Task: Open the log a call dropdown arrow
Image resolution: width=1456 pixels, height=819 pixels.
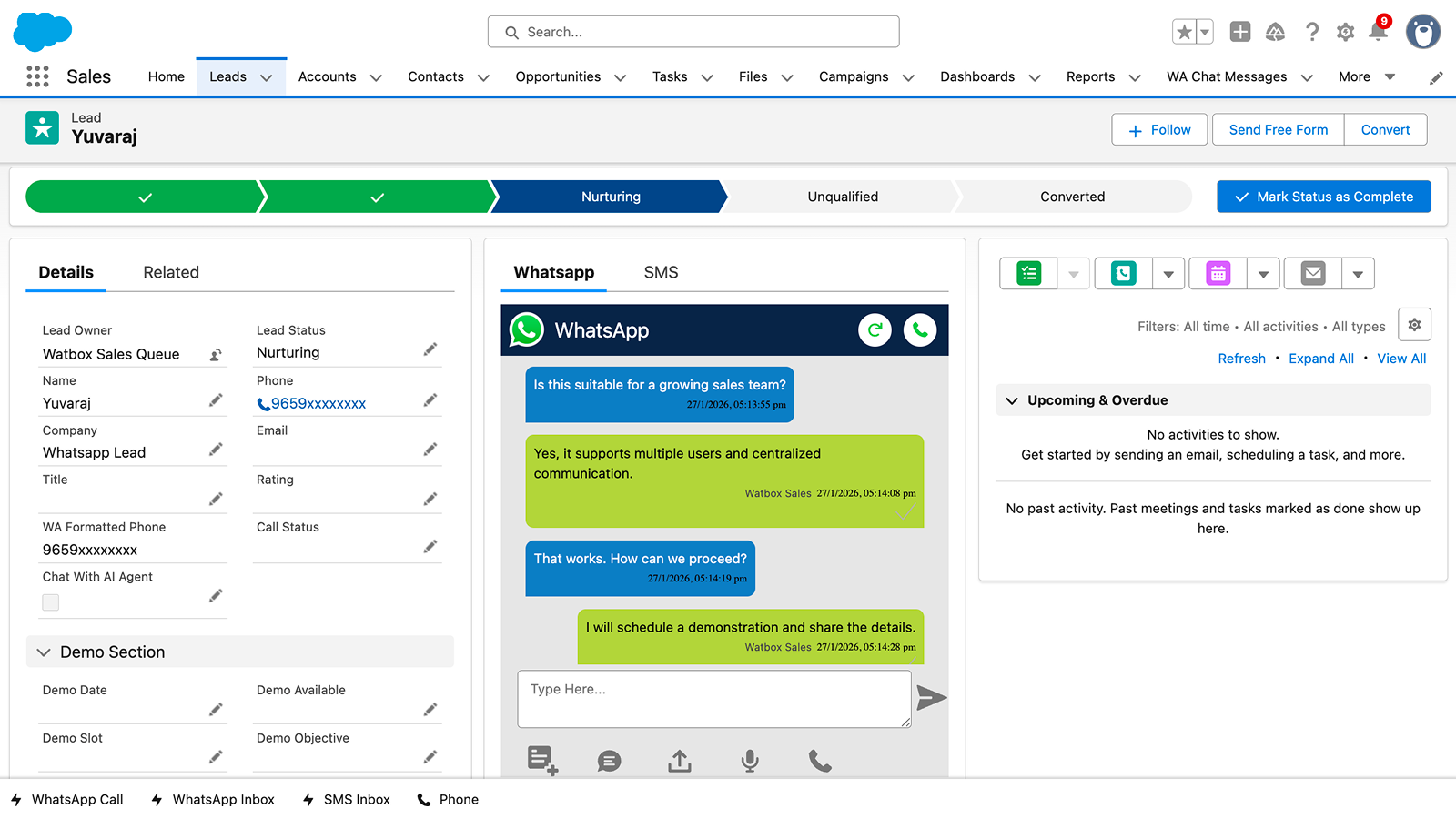Action: point(1168,273)
